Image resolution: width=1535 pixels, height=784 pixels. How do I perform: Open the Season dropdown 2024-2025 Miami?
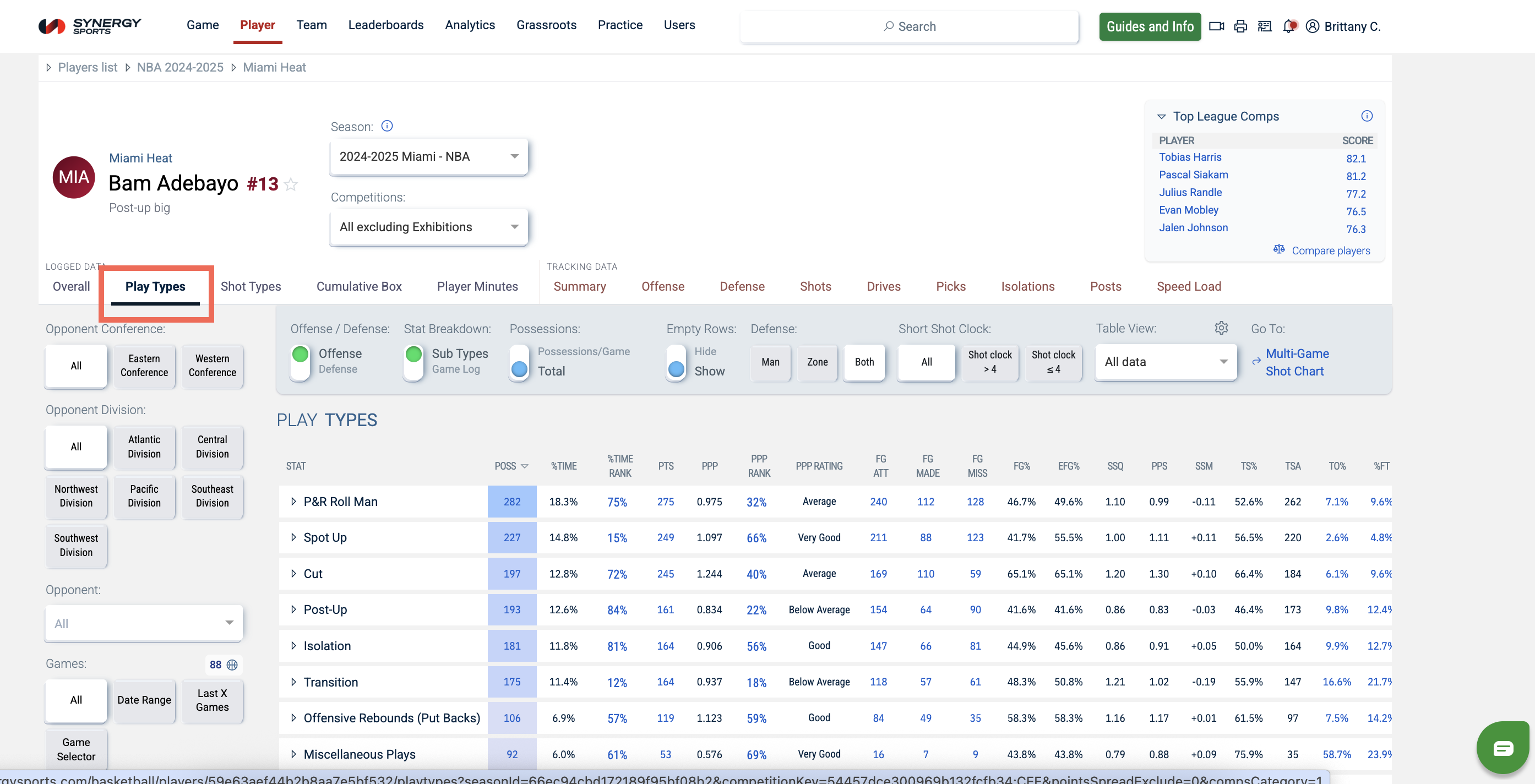pos(428,157)
